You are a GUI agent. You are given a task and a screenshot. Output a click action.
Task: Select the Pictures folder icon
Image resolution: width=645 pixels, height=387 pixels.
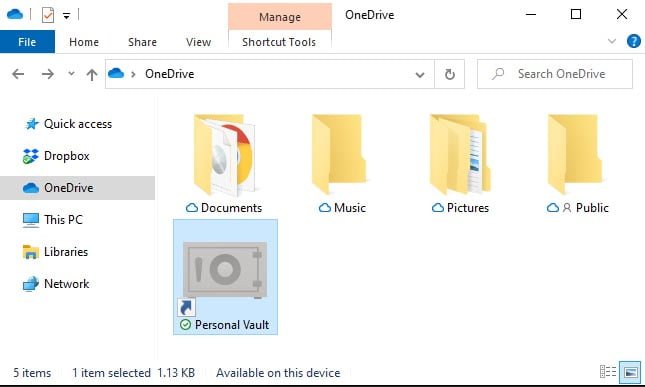click(x=460, y=154)
